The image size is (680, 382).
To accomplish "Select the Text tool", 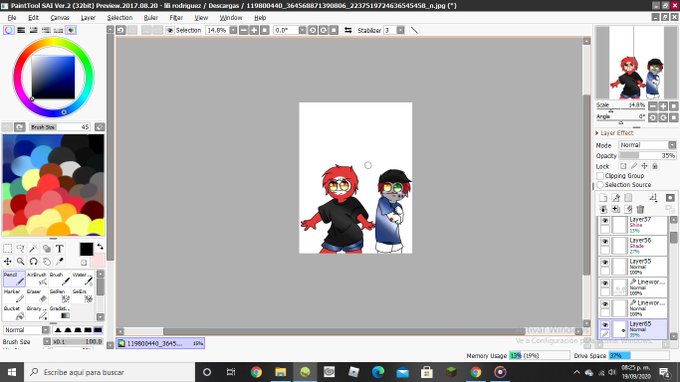I will [59, 248].
